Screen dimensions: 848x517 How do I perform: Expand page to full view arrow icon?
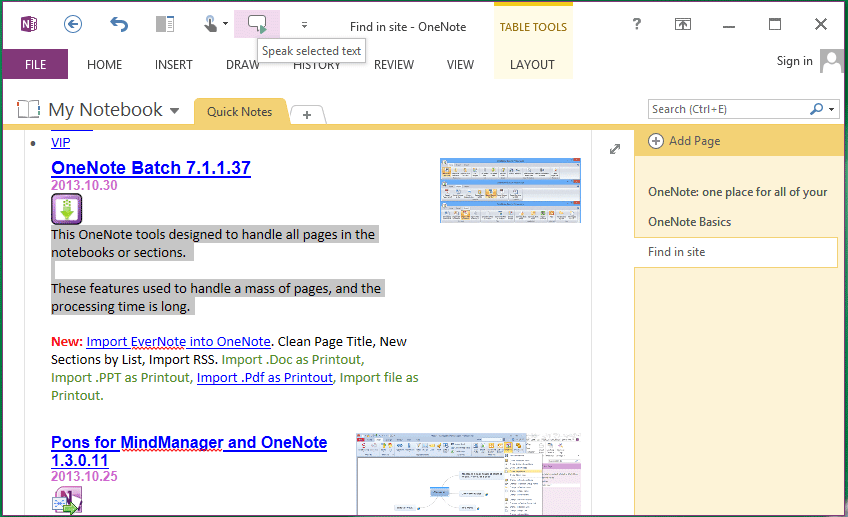click(615, 149)
